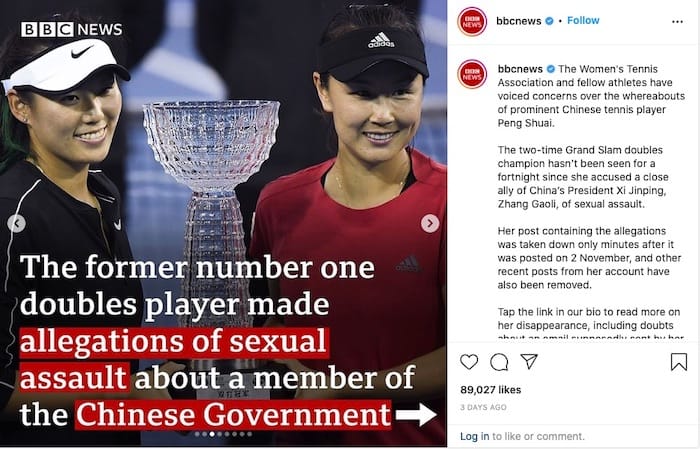Open bbcnews username in the post header
This screenshot has height=449, width=700.
[x=519, y=21]
